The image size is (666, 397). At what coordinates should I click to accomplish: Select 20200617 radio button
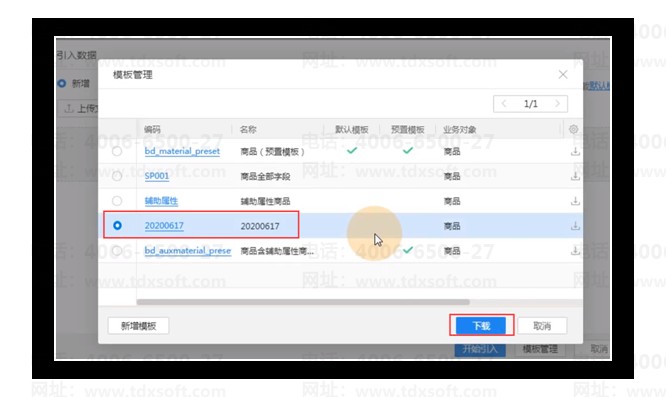tap(117, 225)
